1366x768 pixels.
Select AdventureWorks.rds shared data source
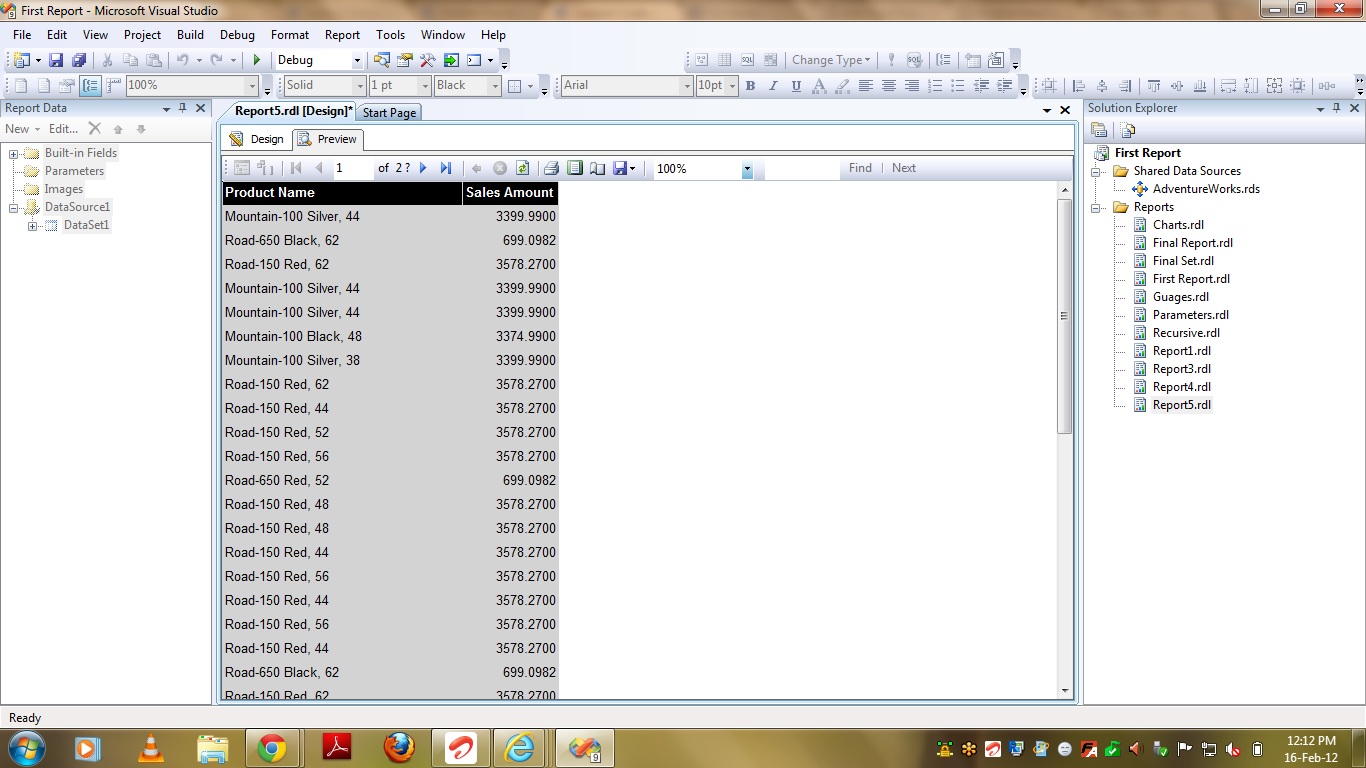1205,189
